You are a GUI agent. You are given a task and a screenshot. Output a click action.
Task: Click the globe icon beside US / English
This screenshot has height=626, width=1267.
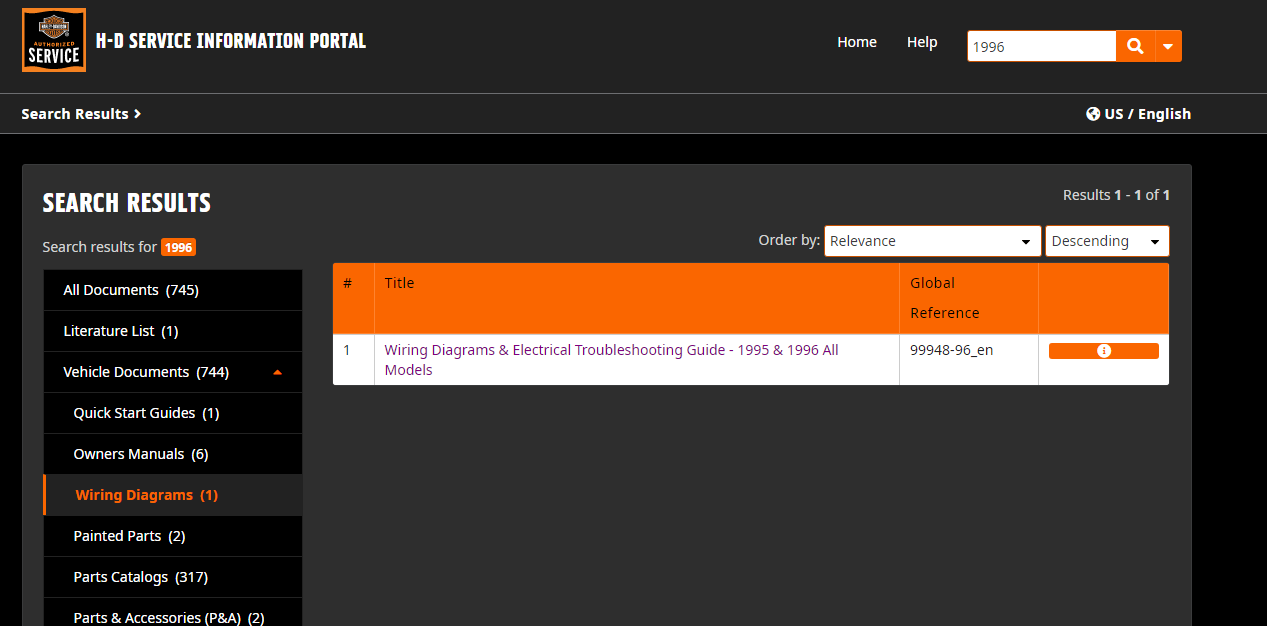coord(1093,114)
